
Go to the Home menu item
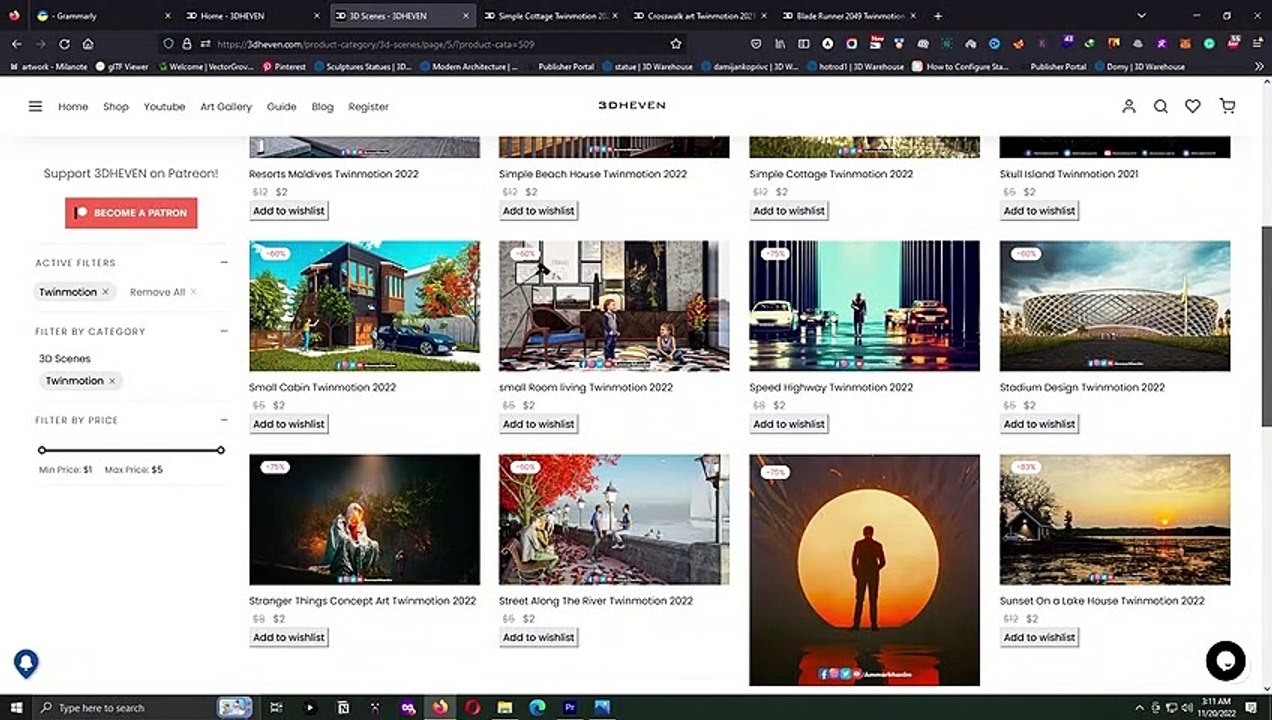pyautogui.click(x=73, y=106)
